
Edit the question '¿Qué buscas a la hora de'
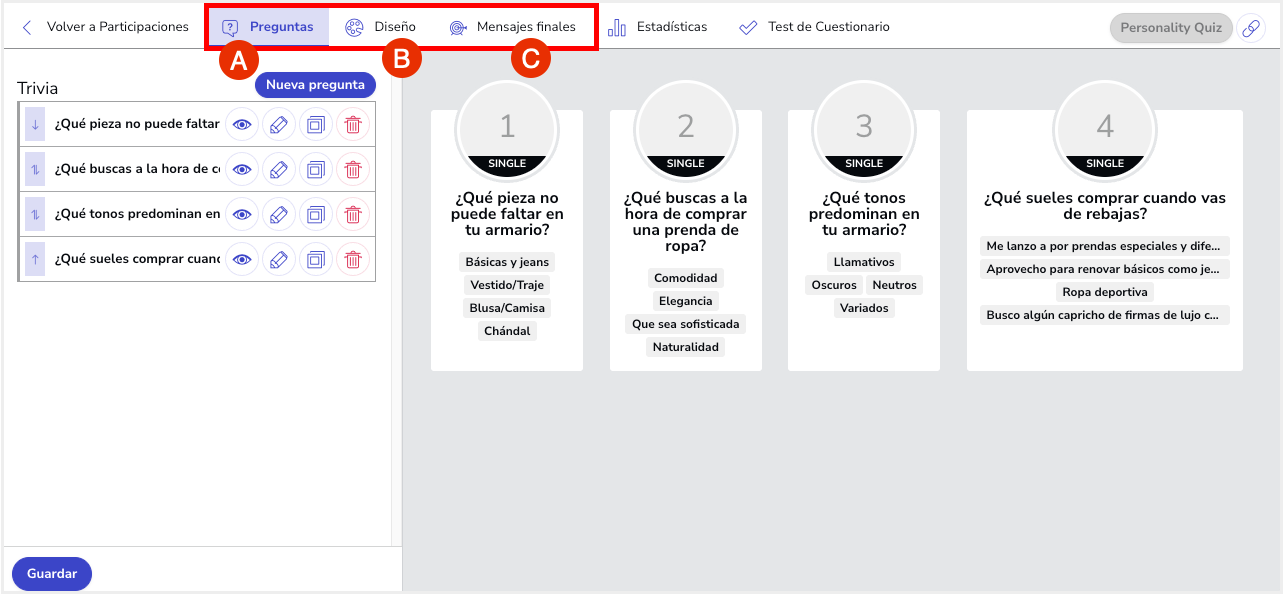pyautogui.click(x=279, y=170)
